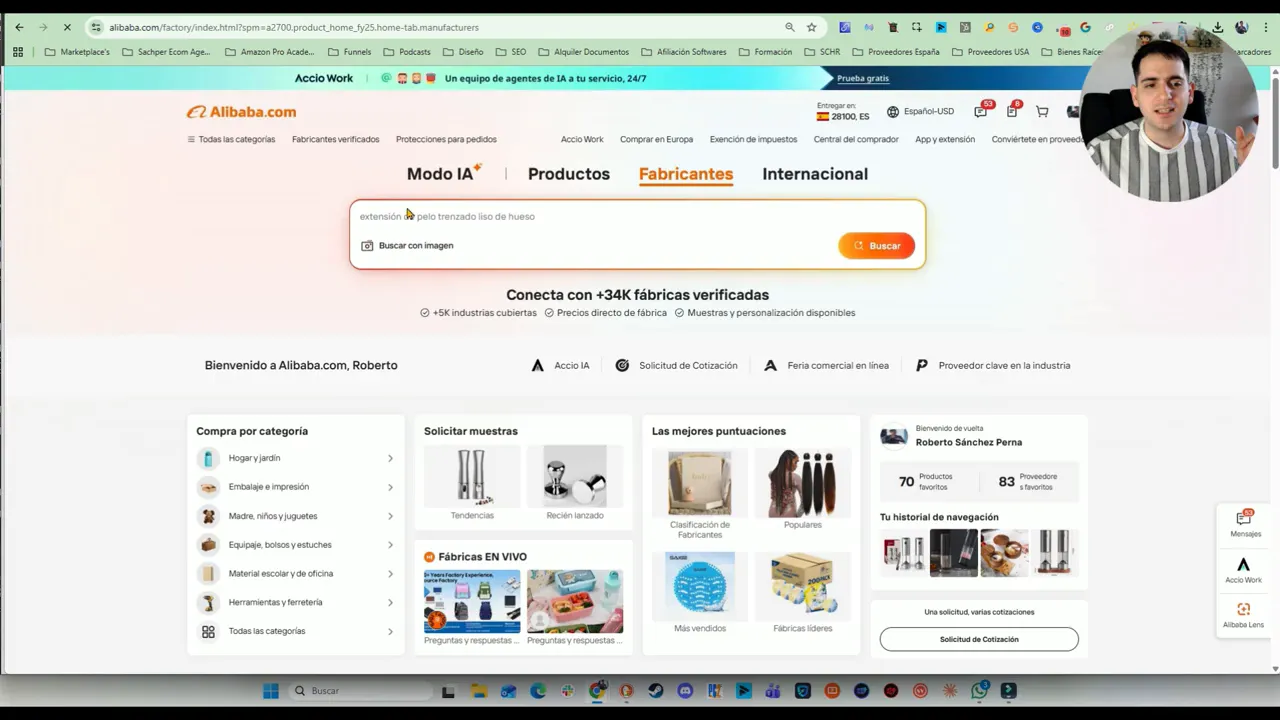Viewport: 1280px width, 720px height.
Task: Click the Solicitud de Cotización outlined button
Action: coord(979,639)
